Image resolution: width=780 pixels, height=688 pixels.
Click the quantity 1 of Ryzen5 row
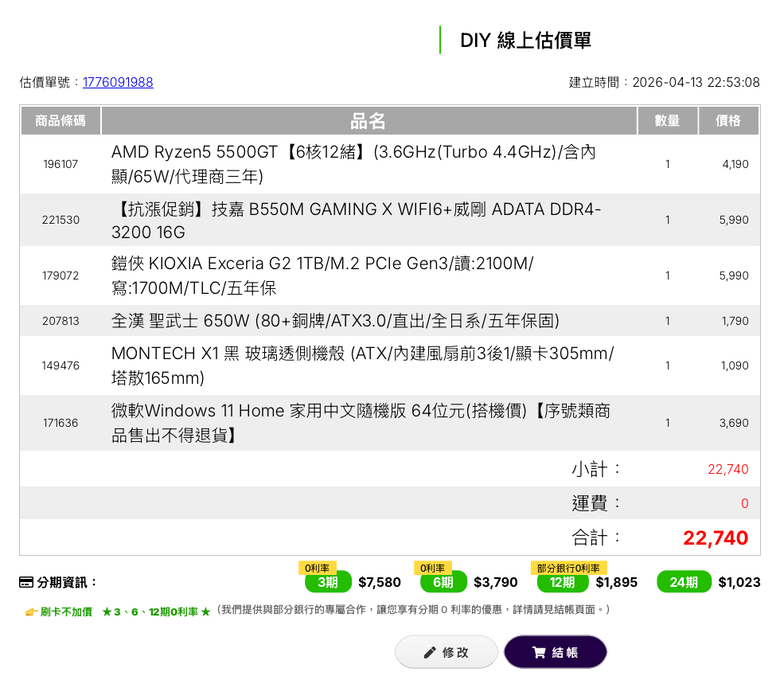tap(668, 164)
